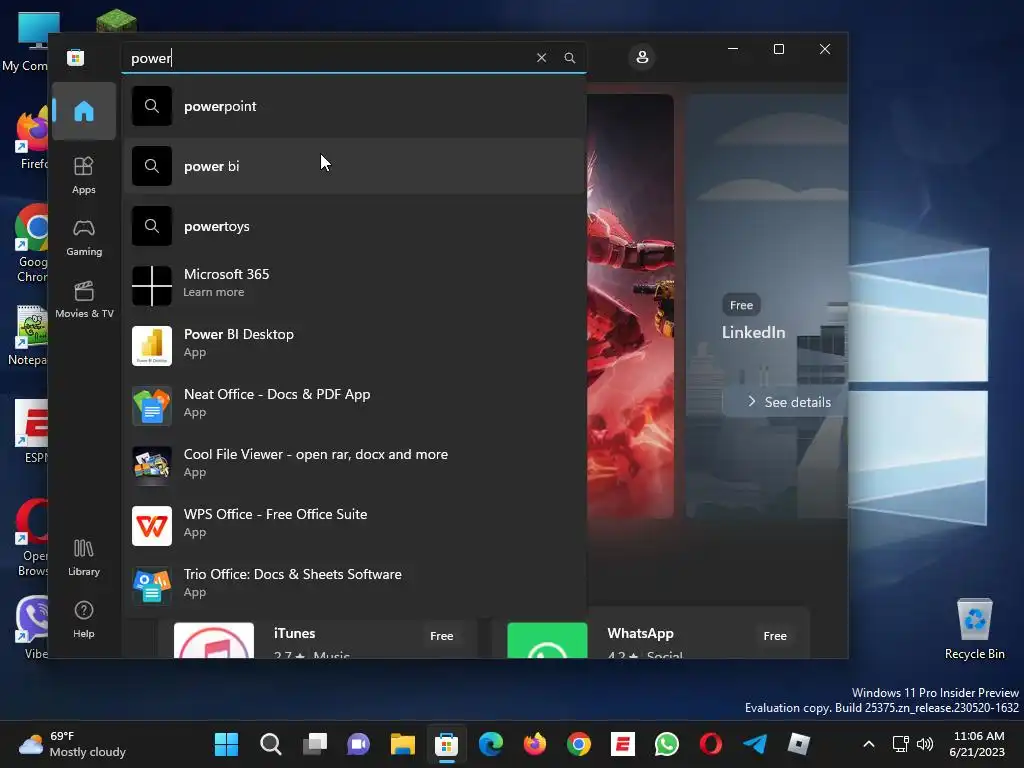Select the powerpoint search suggestion
This screenshot has width=1024, height=768.
point(353,106)
